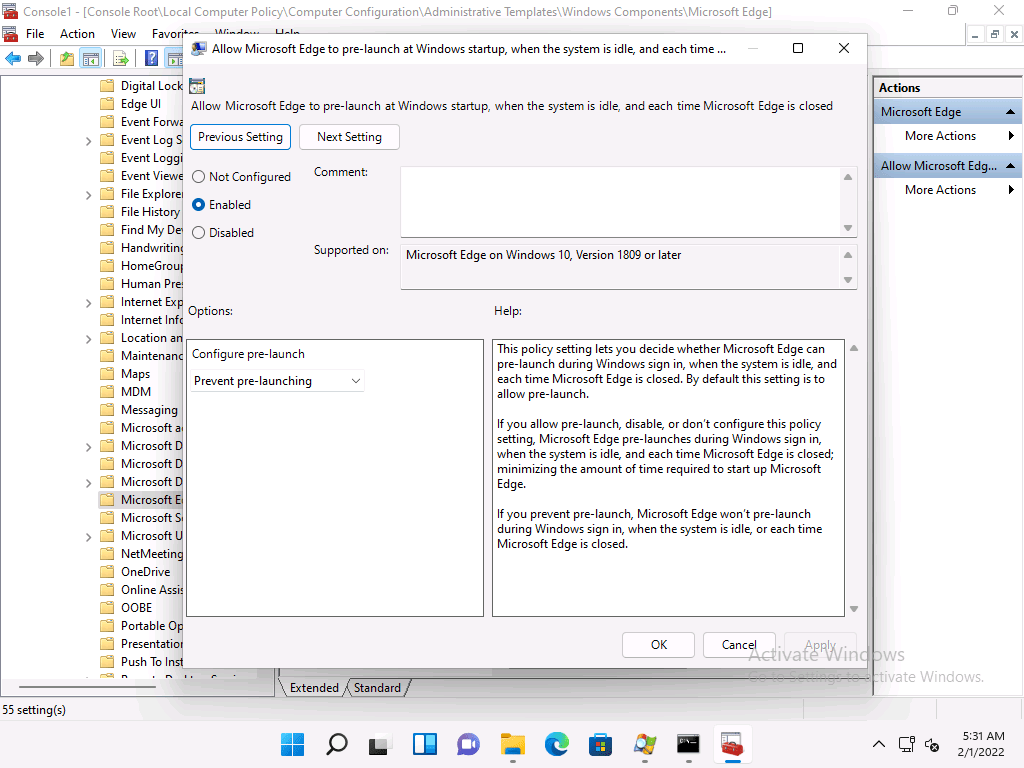The image size is (1024, 768).
Task: Select the Enabled radio button
Action: (198, 205)
